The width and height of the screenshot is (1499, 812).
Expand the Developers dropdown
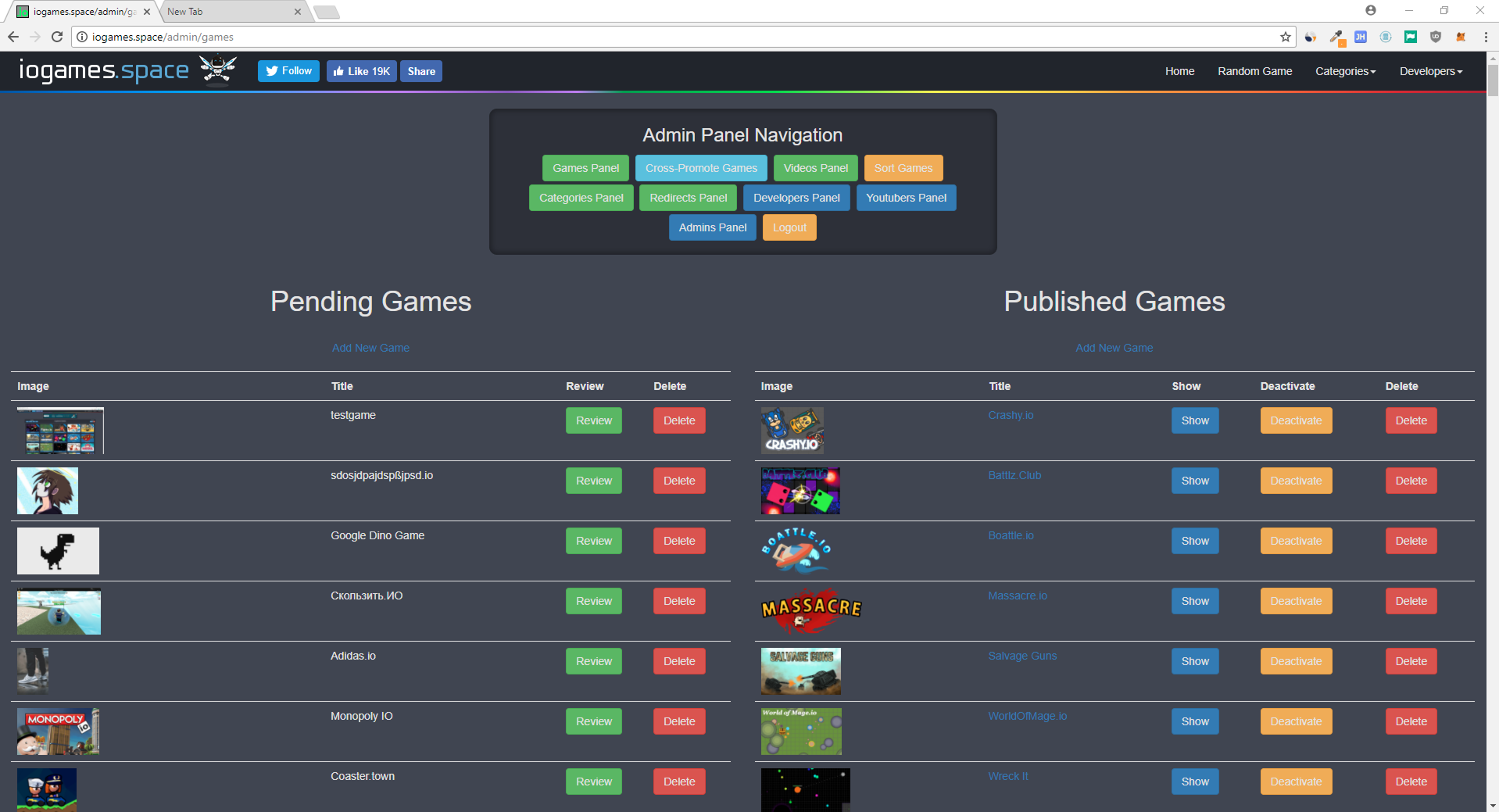pyautogui.click(x=1429, y=71)
